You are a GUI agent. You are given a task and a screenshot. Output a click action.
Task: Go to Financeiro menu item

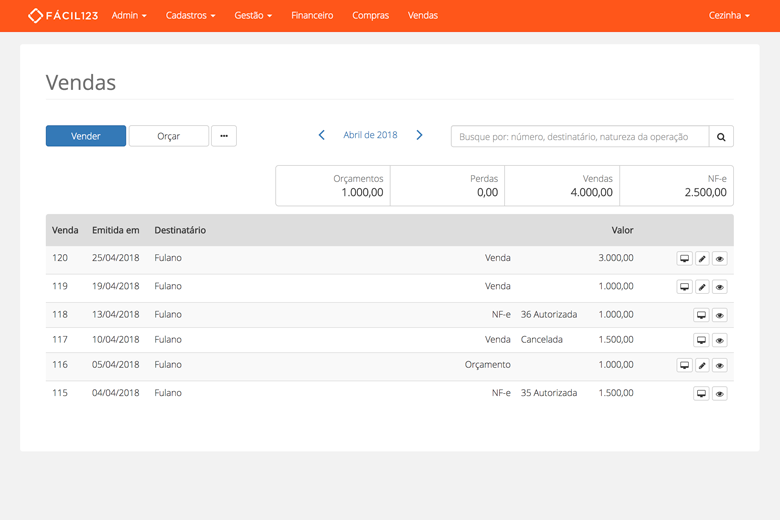point(312,15)
